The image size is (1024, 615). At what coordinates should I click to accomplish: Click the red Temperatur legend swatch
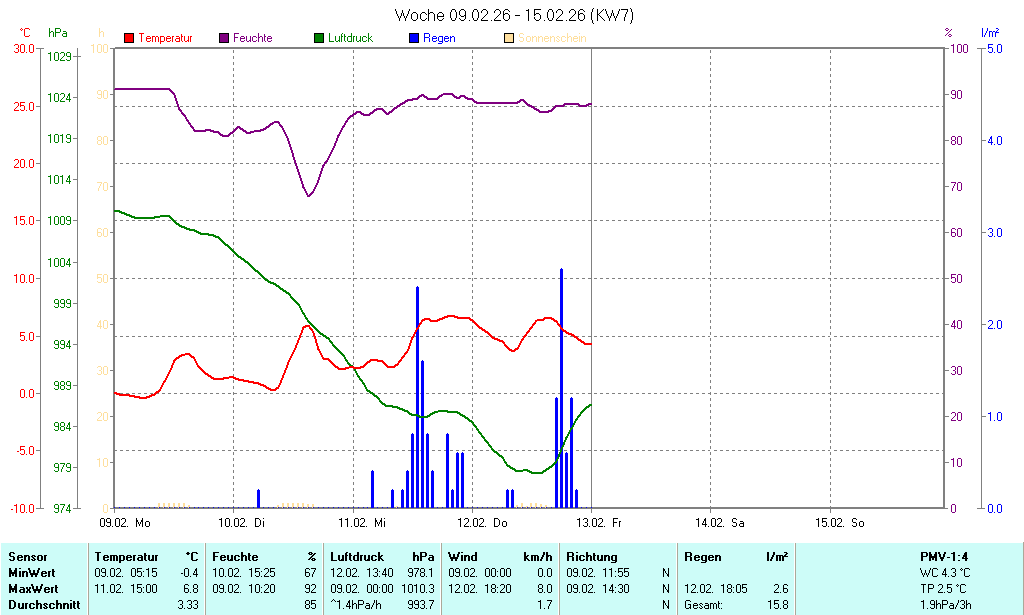click(129, 38)
